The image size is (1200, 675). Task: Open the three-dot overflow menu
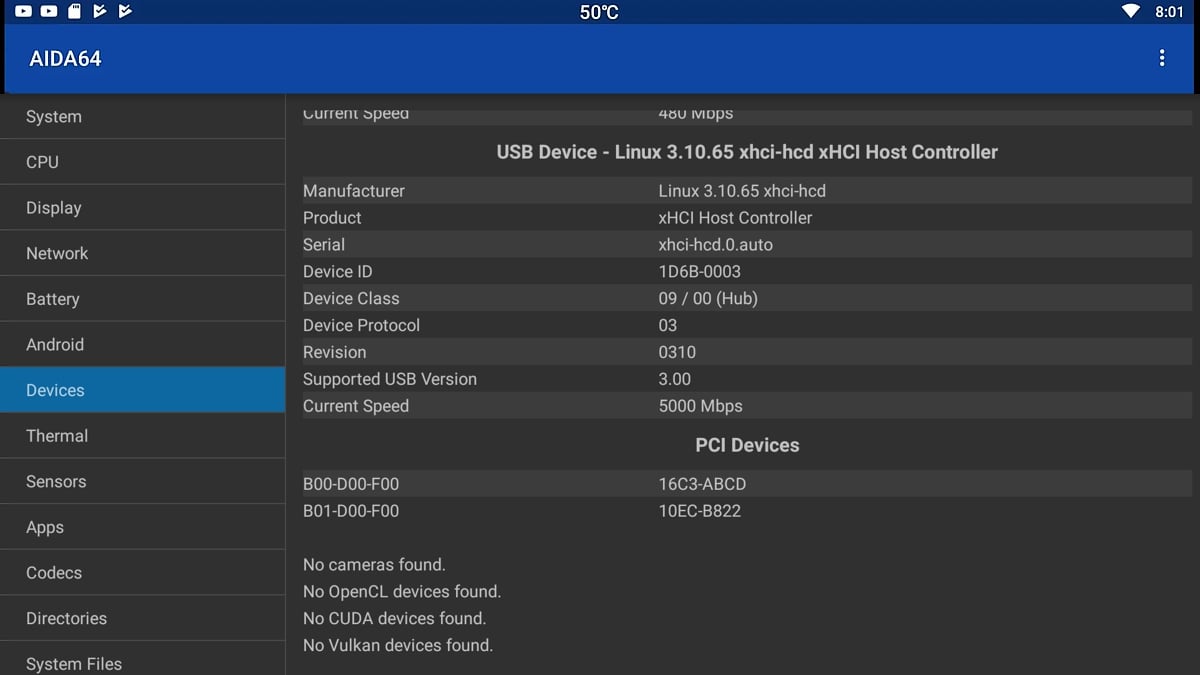pyautogui.click(x=1161, y=58)
